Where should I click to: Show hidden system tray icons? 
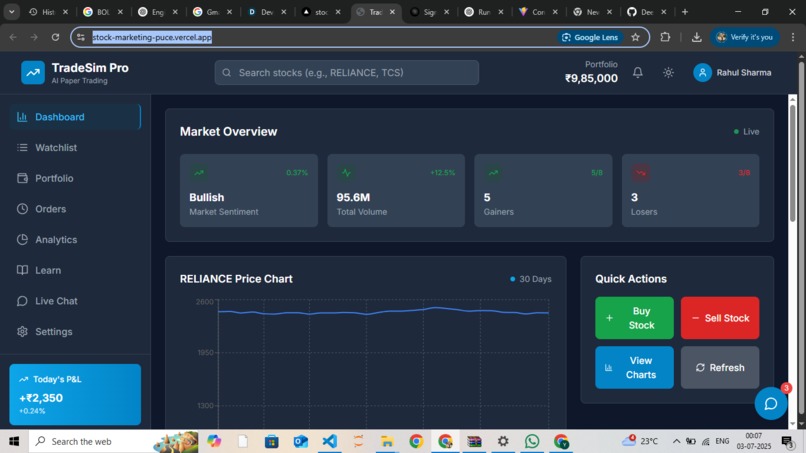point(676,441)
